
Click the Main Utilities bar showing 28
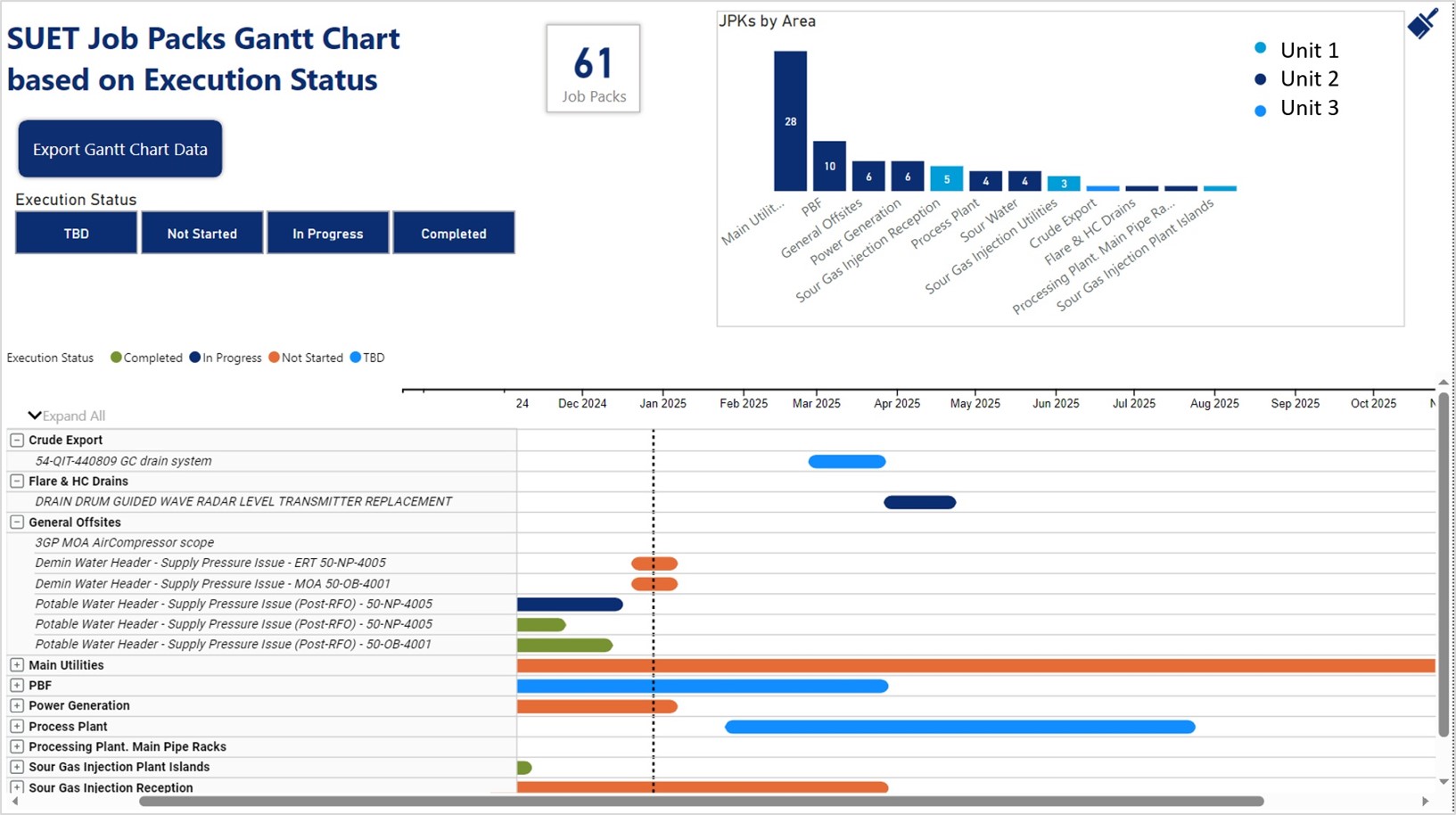790,120
